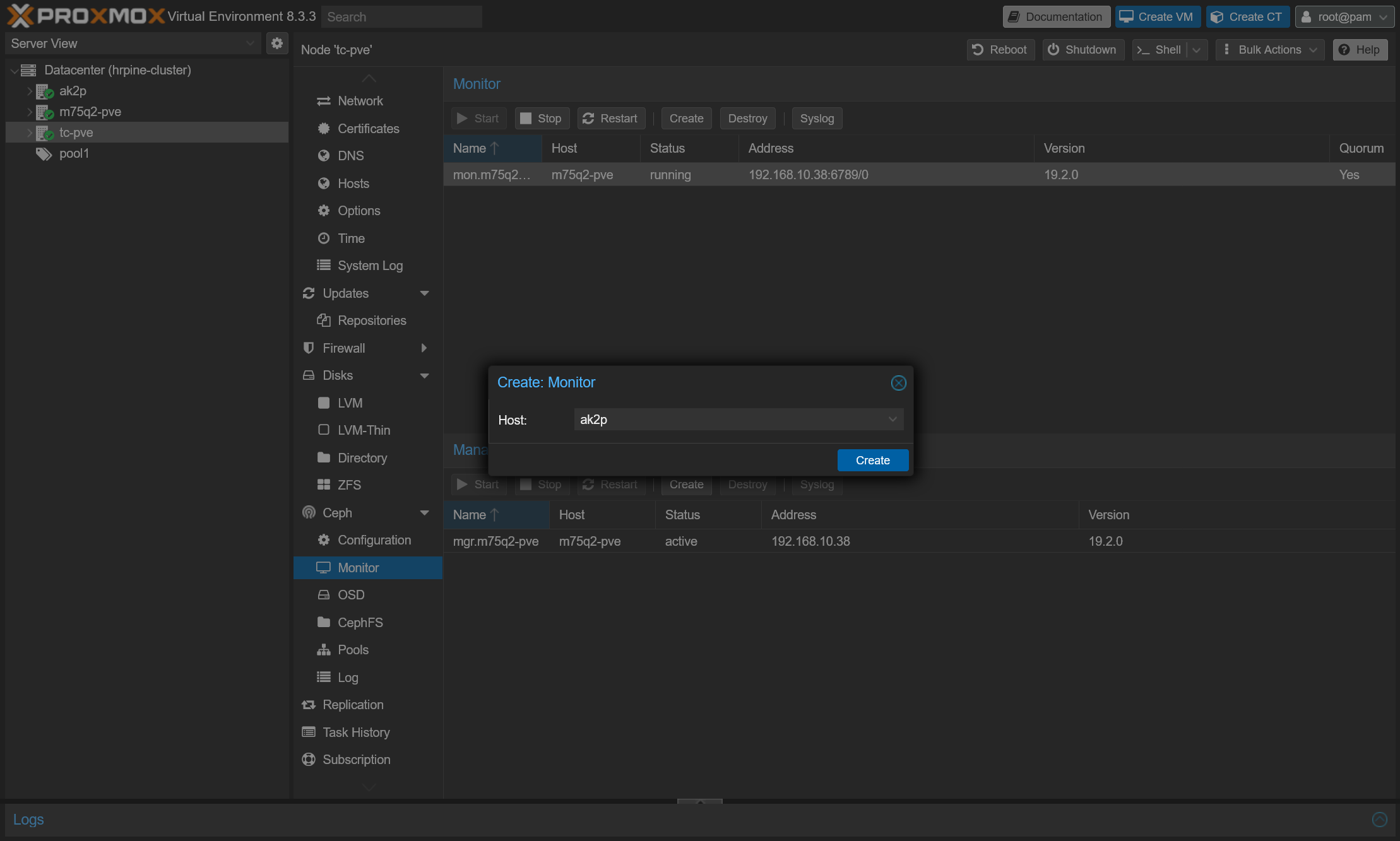1400x841 pixels.
Task: Collapse the Datacenter (hrpine-cluster) tree
Action: [15, 71]
